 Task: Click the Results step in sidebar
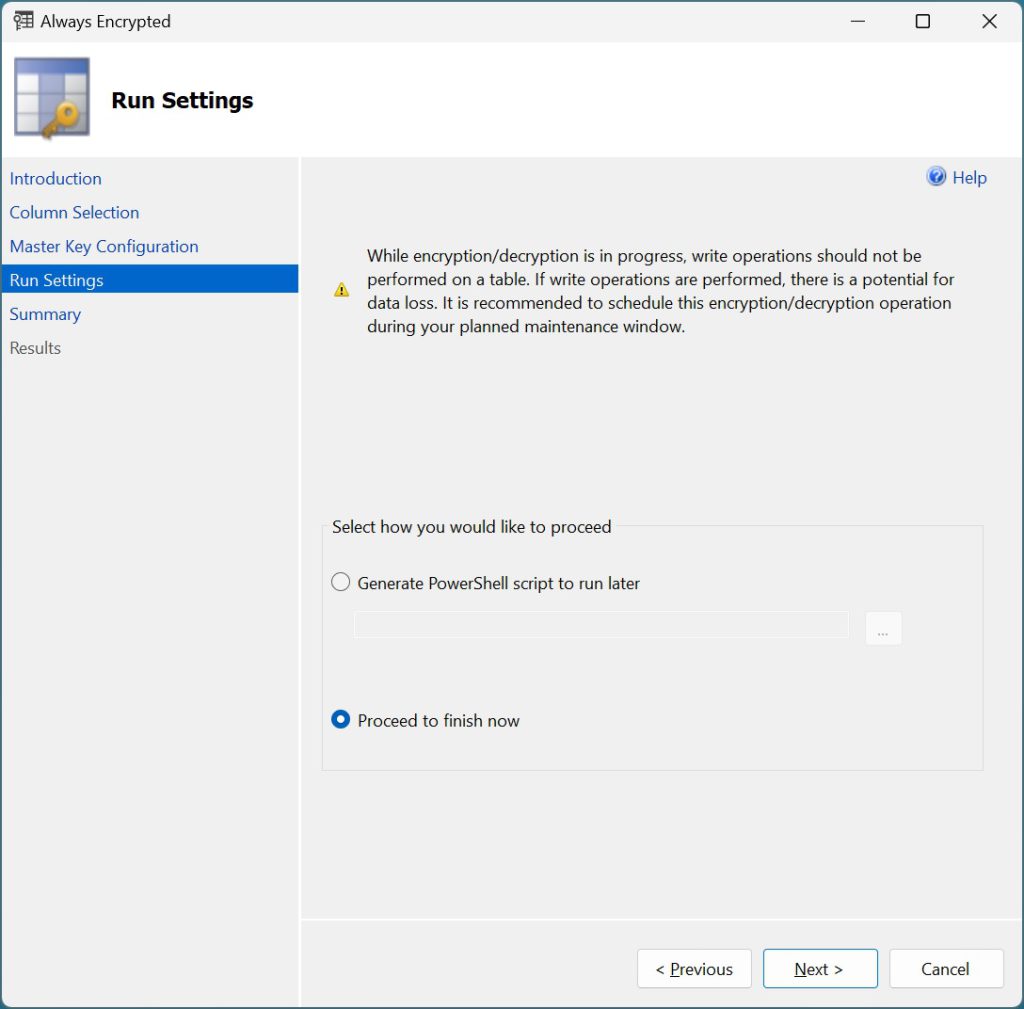(x=36, y=349)
